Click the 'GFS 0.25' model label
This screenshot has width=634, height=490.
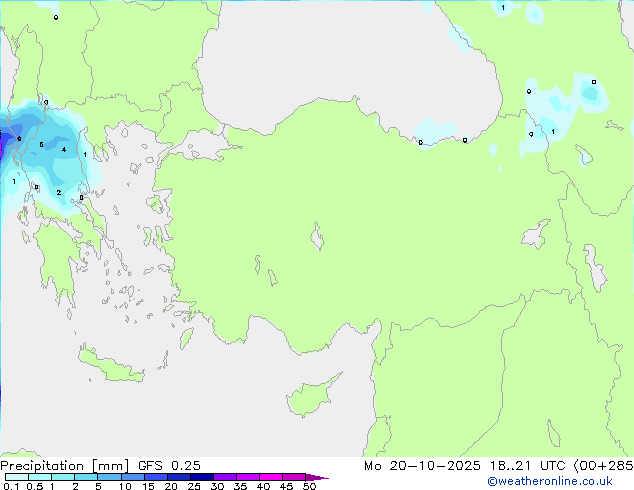pyautogui.click(x=169, y=466)
